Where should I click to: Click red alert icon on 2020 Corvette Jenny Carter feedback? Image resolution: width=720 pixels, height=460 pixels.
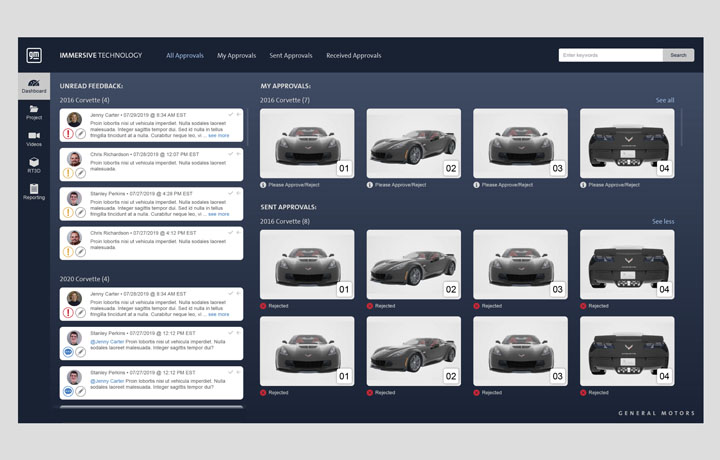(x=68, y=313)
